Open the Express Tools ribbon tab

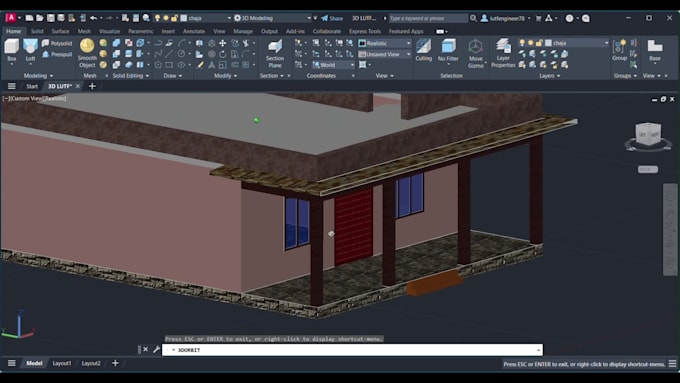[365, 31]
